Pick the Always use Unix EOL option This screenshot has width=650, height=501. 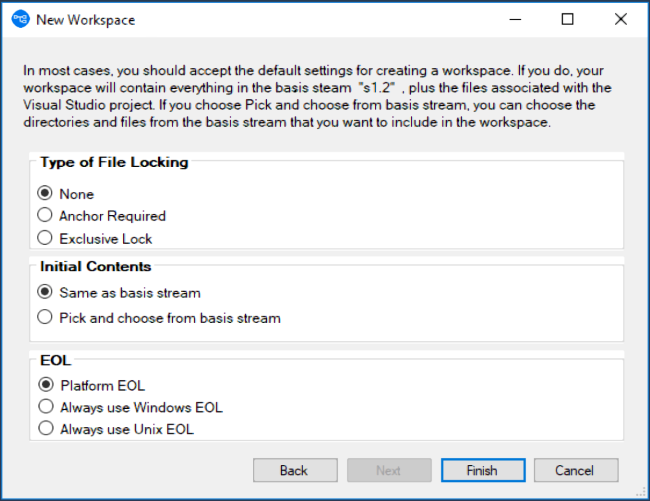tap(44, 429)
